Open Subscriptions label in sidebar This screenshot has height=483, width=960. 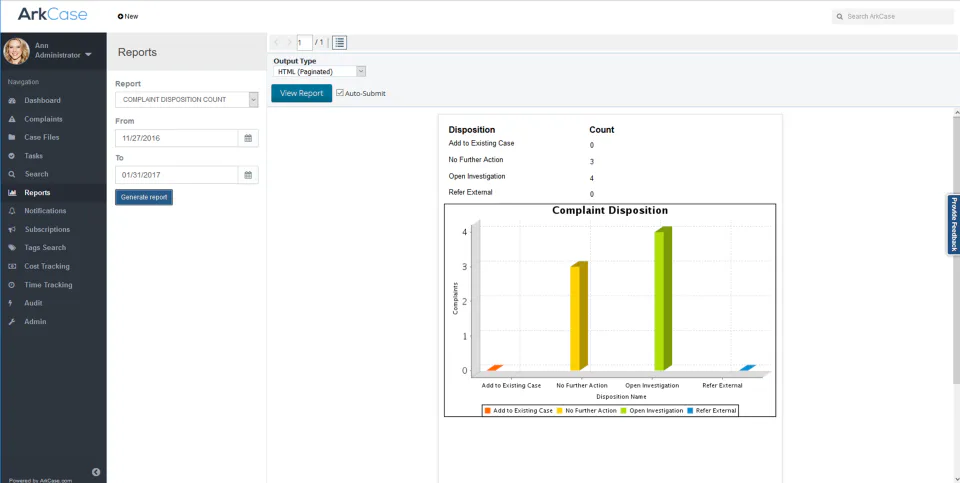(x=47, y=230)
